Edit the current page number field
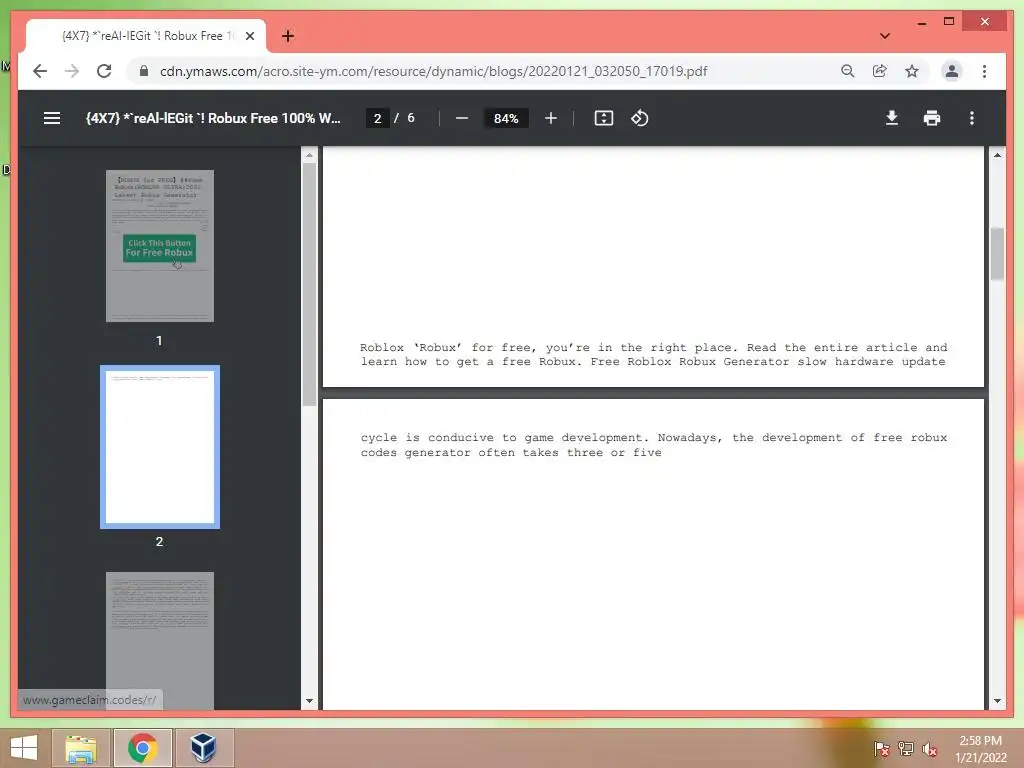The width and height of the screenshot is (1024, 768). (x=377, y=118)
